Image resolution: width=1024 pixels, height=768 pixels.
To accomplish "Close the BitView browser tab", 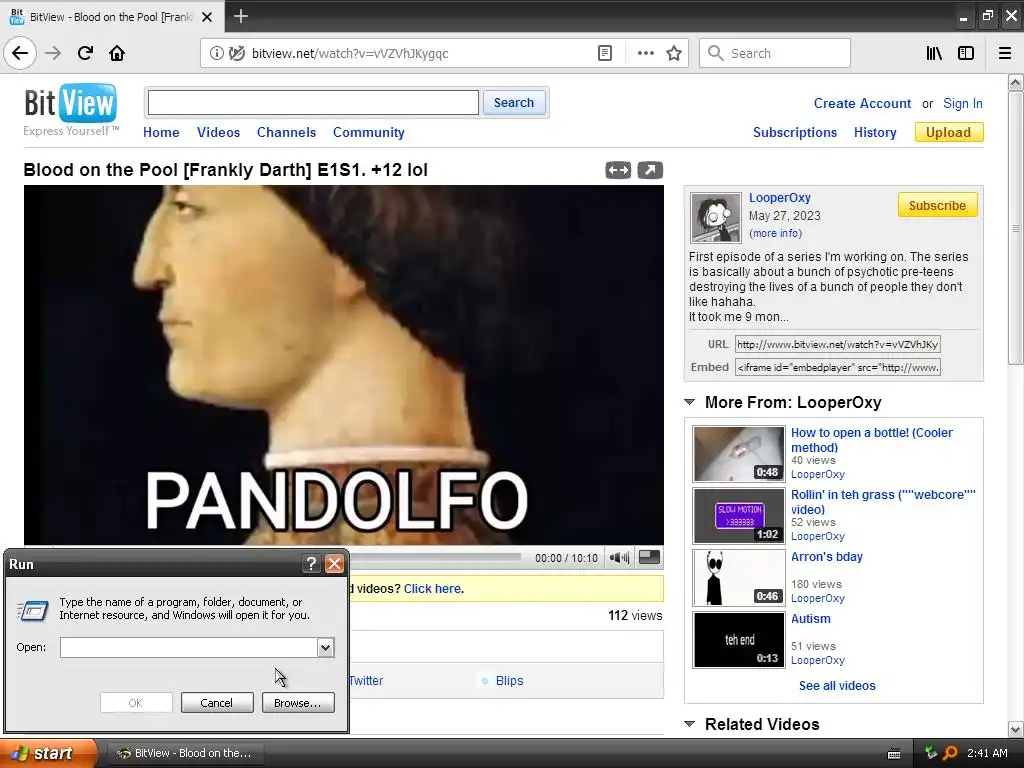I will click(x=207, y=17).
